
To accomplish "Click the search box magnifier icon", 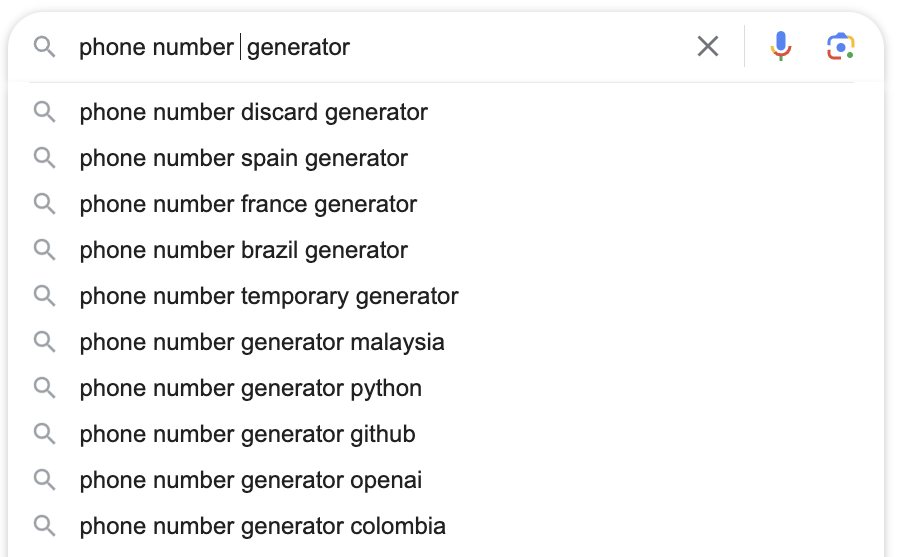I will pos(44,47).
